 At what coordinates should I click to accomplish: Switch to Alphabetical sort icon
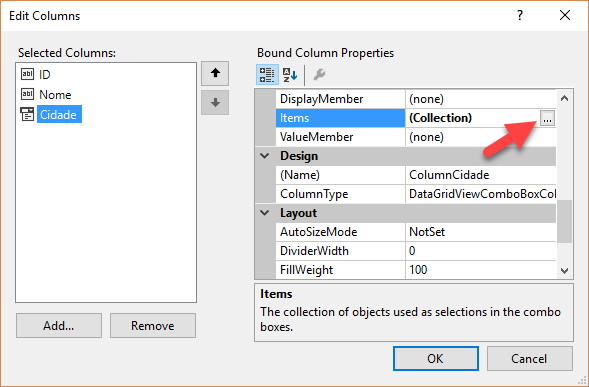coord(290,74)
